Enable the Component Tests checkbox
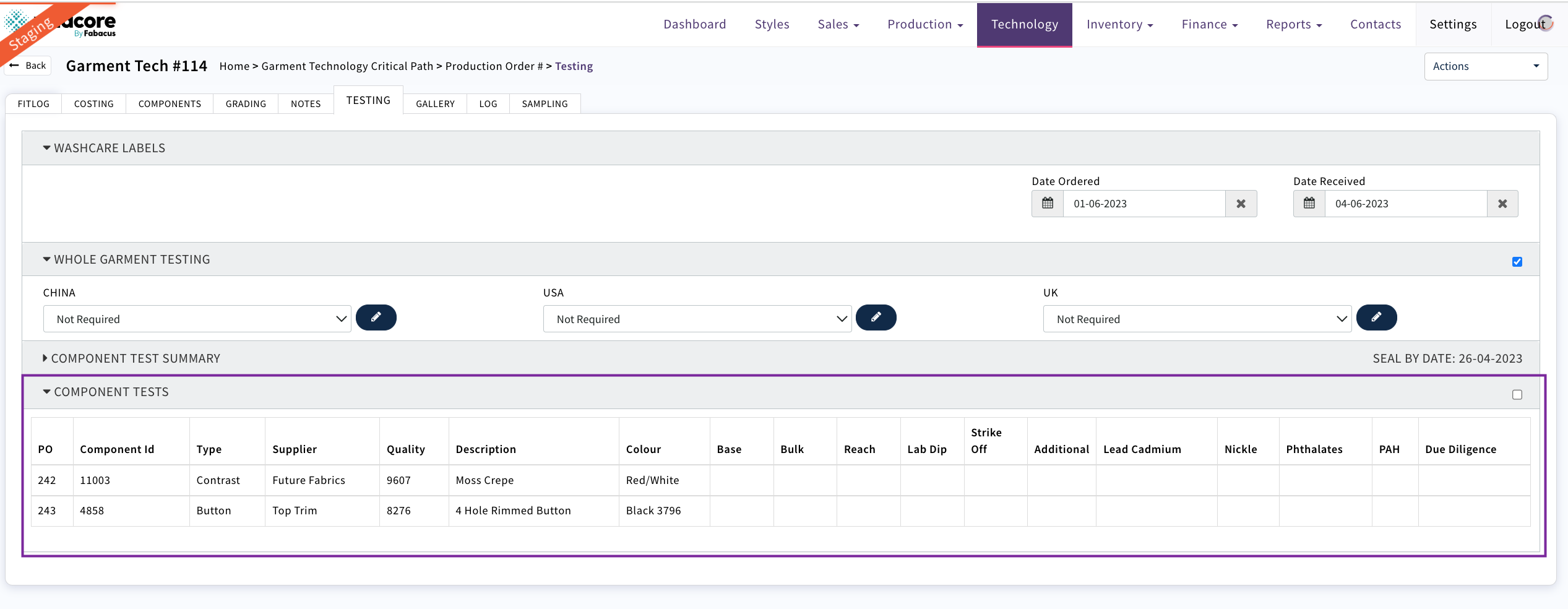 point(1517,394)
